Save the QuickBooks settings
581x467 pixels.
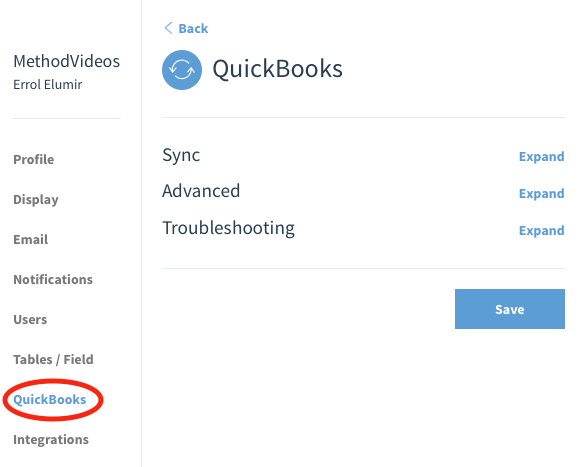510,309
